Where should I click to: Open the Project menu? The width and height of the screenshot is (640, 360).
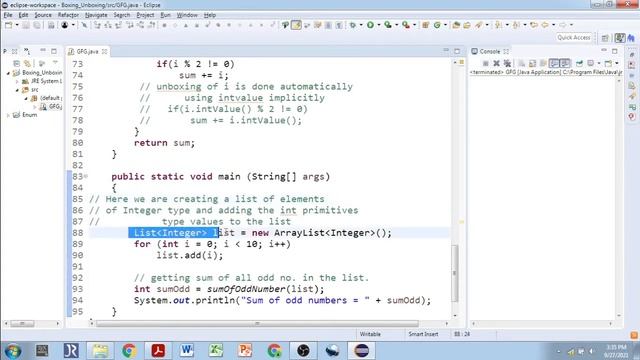[145, 15]
